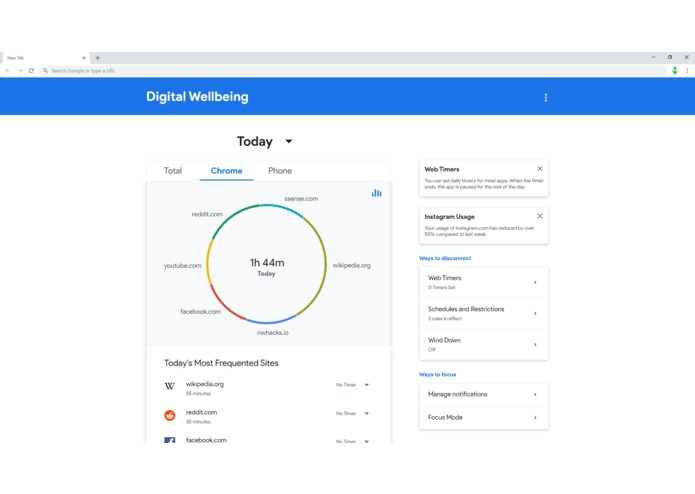Screen dimensions: 695x494
Task: Open wikipedia.org in the frequented sites list
Action: click(205, 384)
